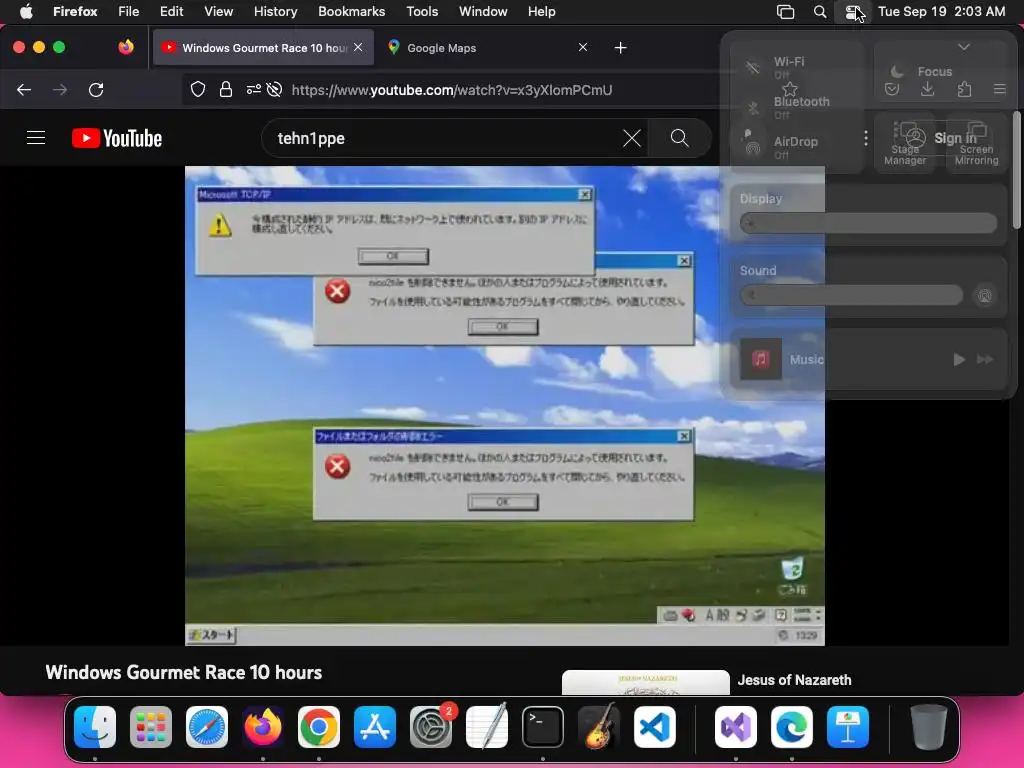The image size is (1024, 768).
Task: Open the File menu
Action: tap(129, 12)
